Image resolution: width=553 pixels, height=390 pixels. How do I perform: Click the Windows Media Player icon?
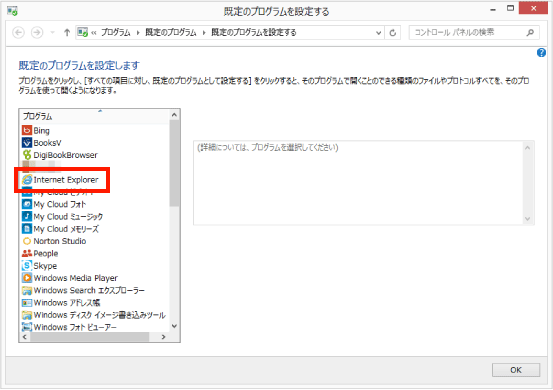point(27,278)
